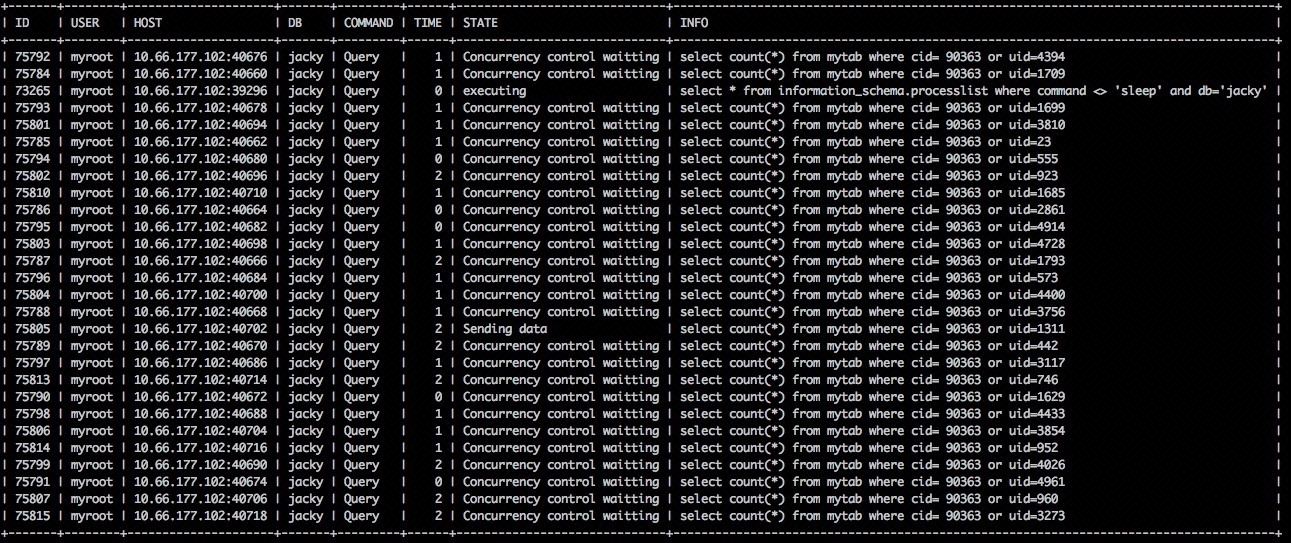1291x543 pixels.
Task: Click the query ending uid=23
Action: click(x=865, y=142)
